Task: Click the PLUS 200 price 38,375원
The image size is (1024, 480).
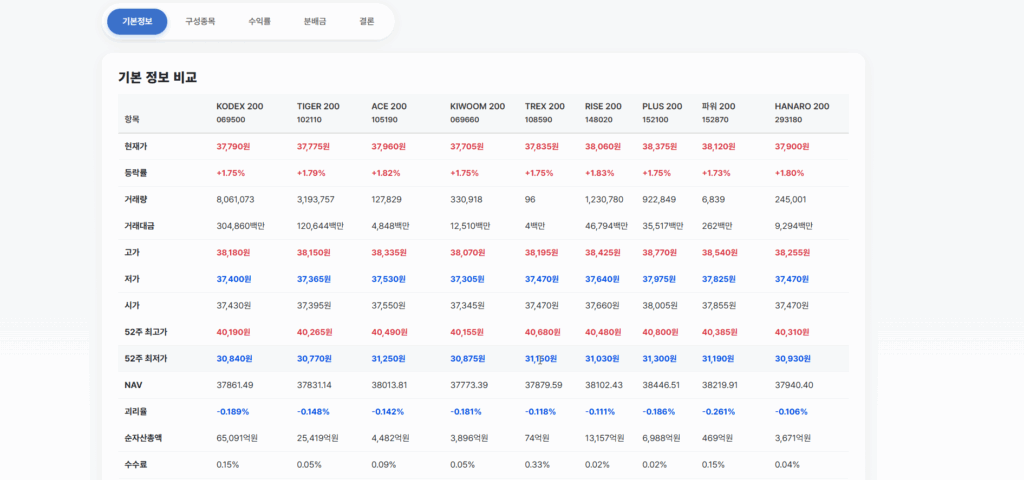Action: click(x=660, y=146)
